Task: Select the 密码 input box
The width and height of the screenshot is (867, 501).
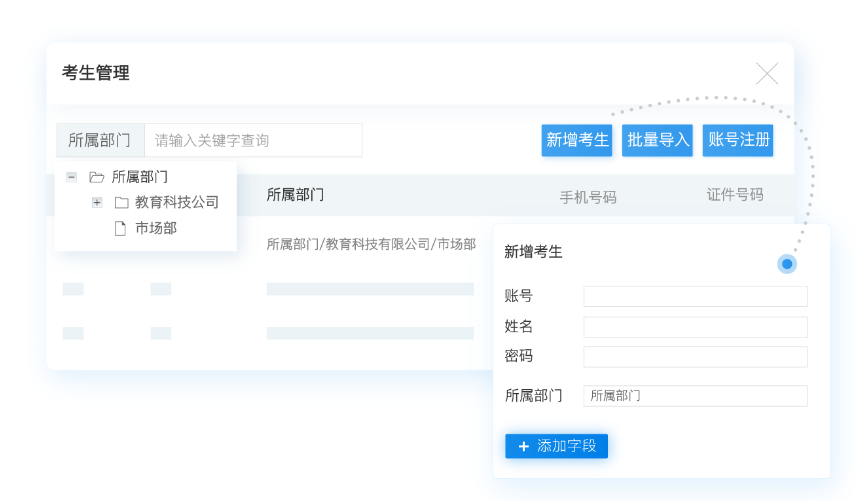Action: click(695, 357)
